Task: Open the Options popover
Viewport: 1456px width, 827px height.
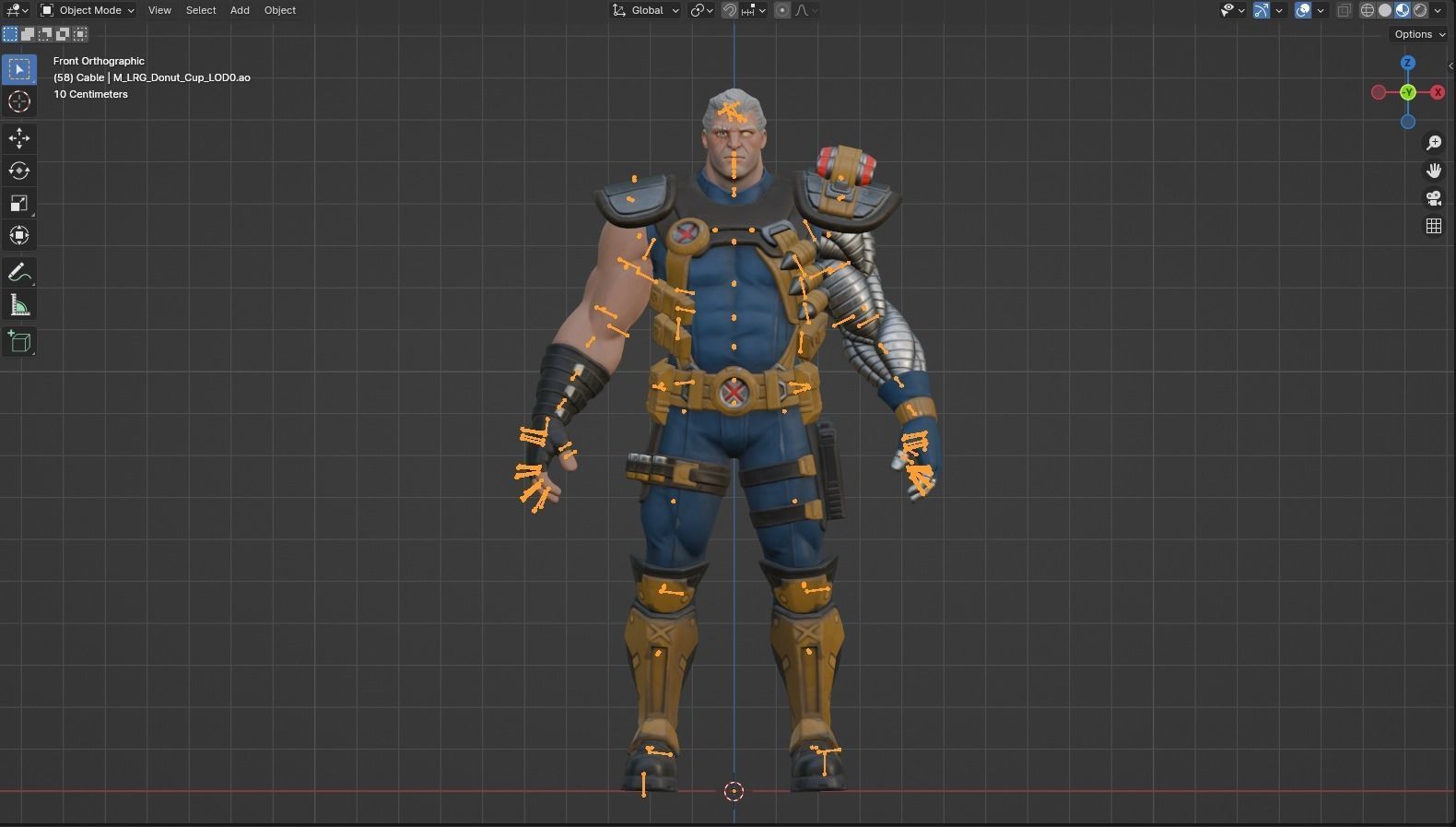Action: pyautogui.click(x=1419, y=34)
